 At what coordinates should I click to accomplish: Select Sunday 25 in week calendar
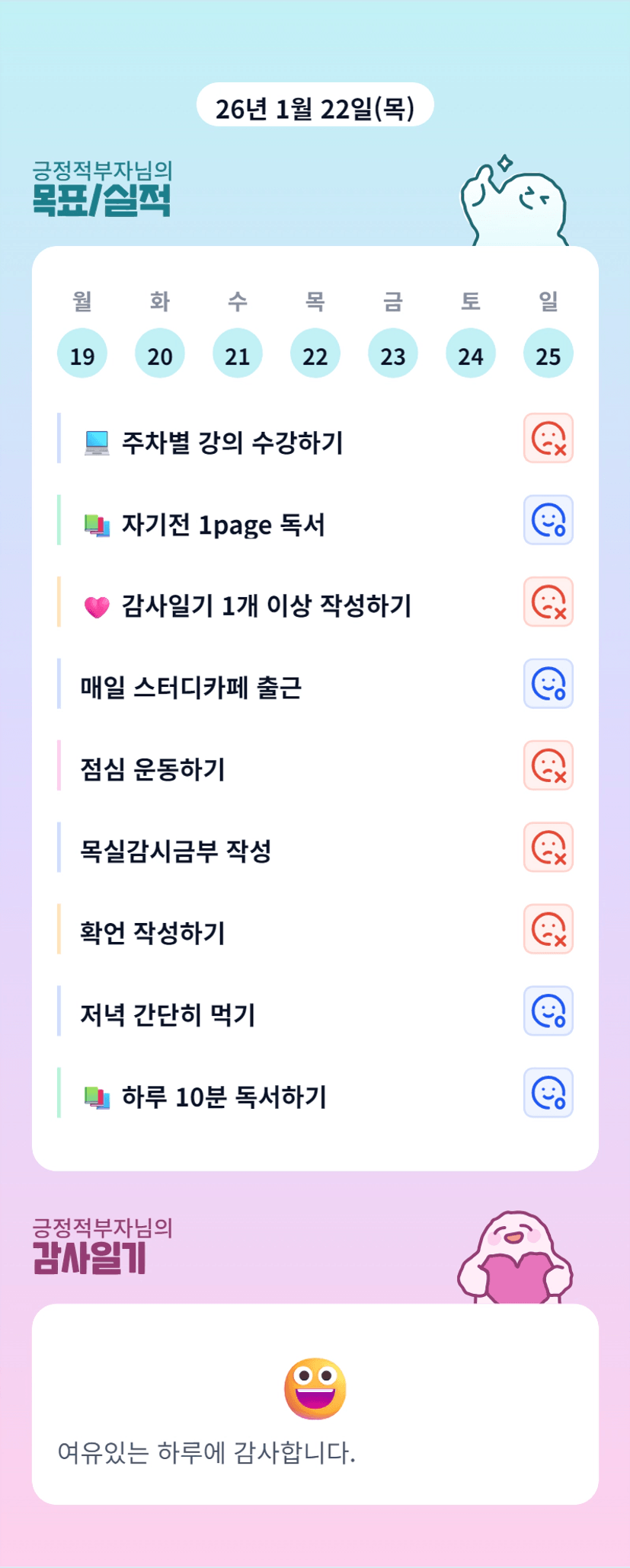[x=548, y=354]
